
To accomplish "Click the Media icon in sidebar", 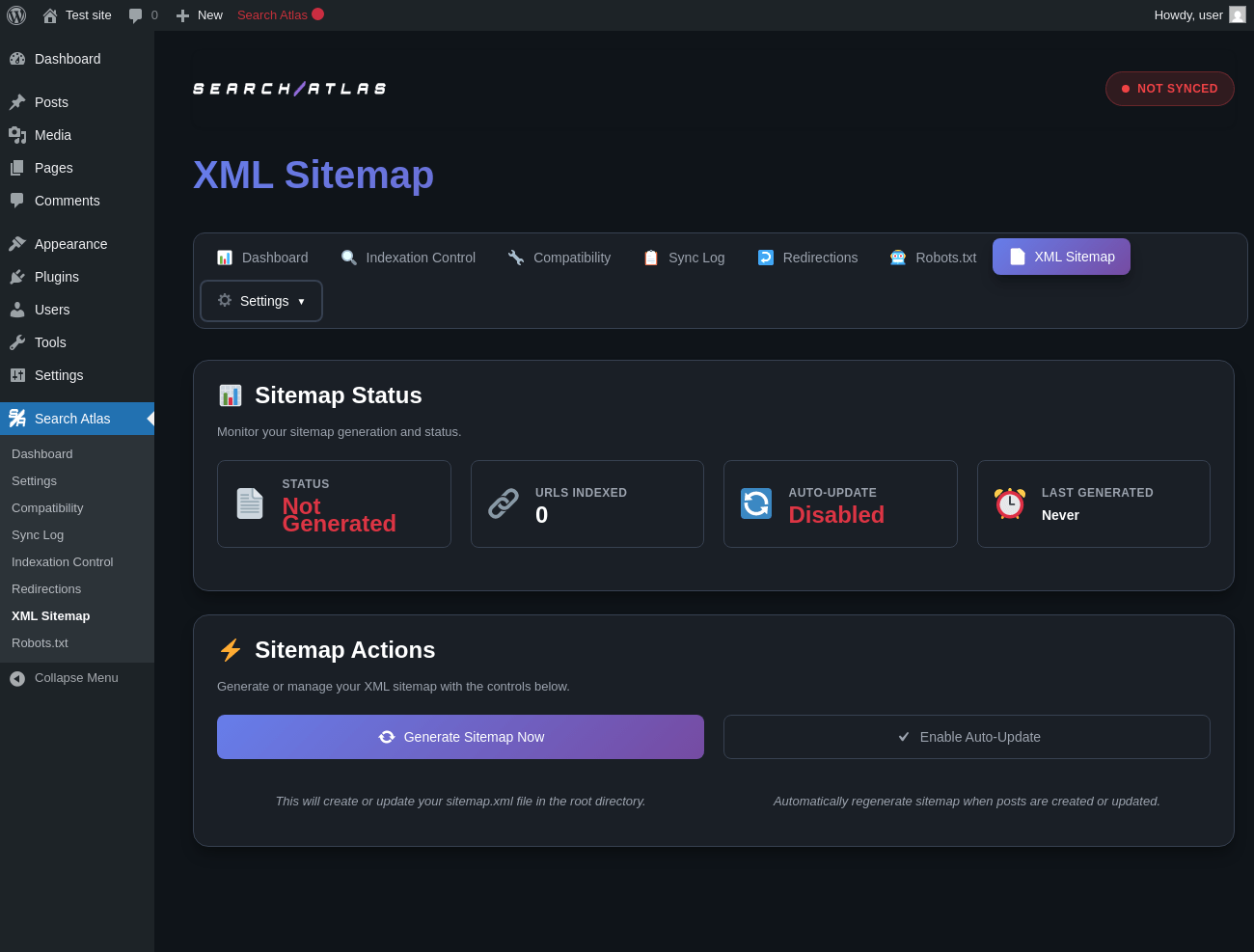I will point(17,135).
